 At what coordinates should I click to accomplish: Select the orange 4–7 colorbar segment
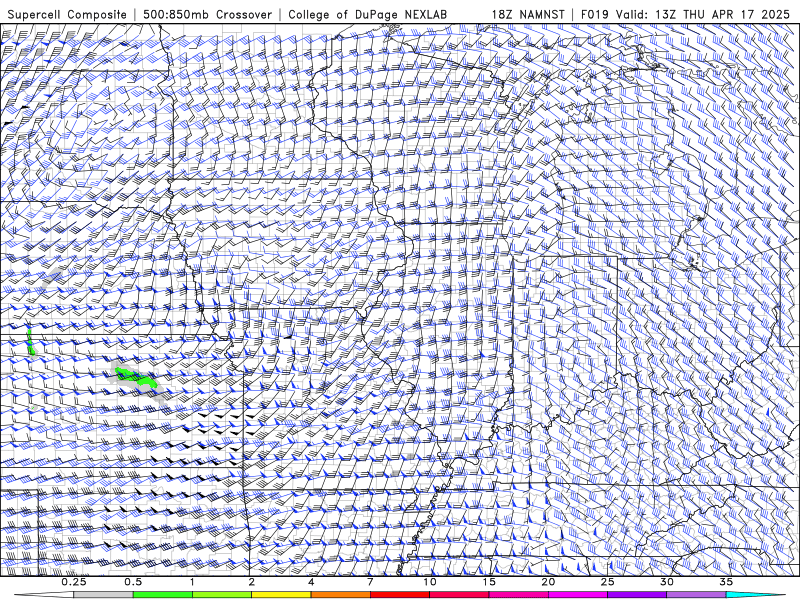pos(340,595)
